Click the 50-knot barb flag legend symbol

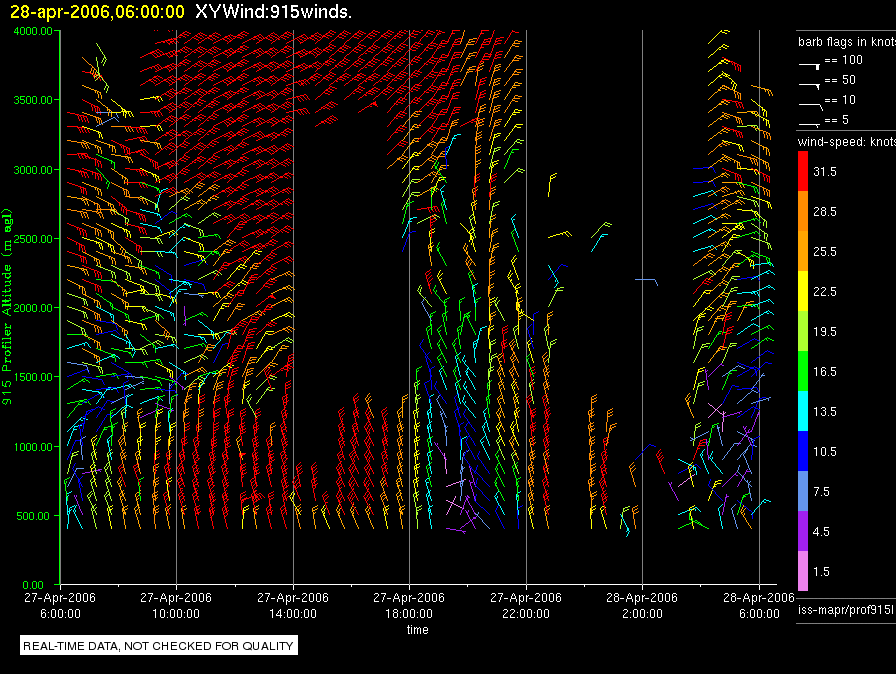pyautogui.click(x=810, y=86)
